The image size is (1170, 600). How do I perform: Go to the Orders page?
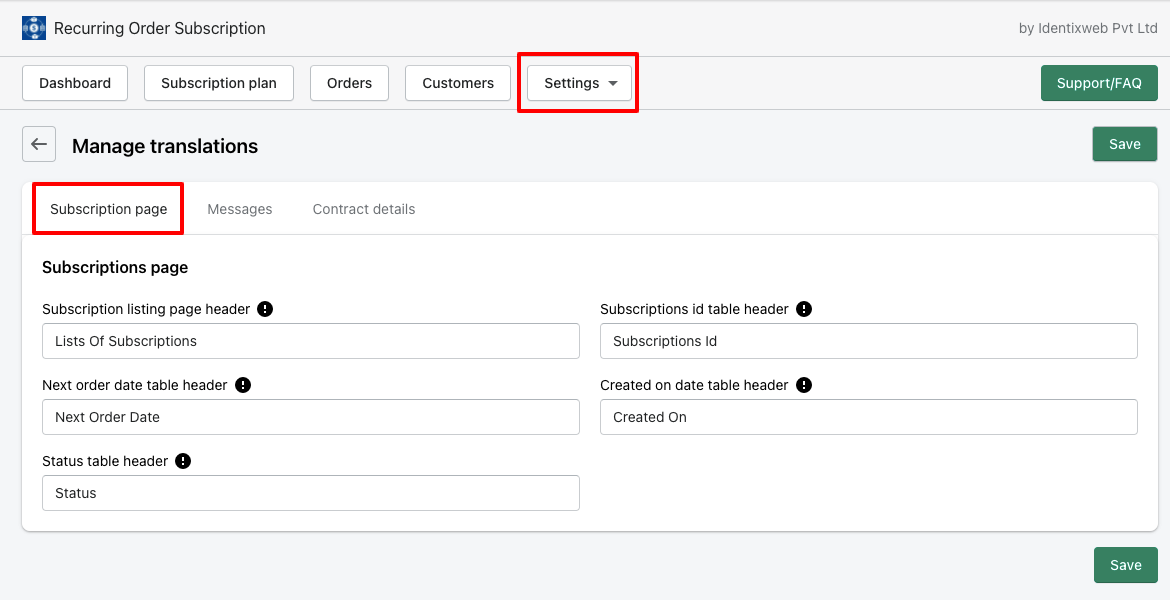tap(349, 83)
